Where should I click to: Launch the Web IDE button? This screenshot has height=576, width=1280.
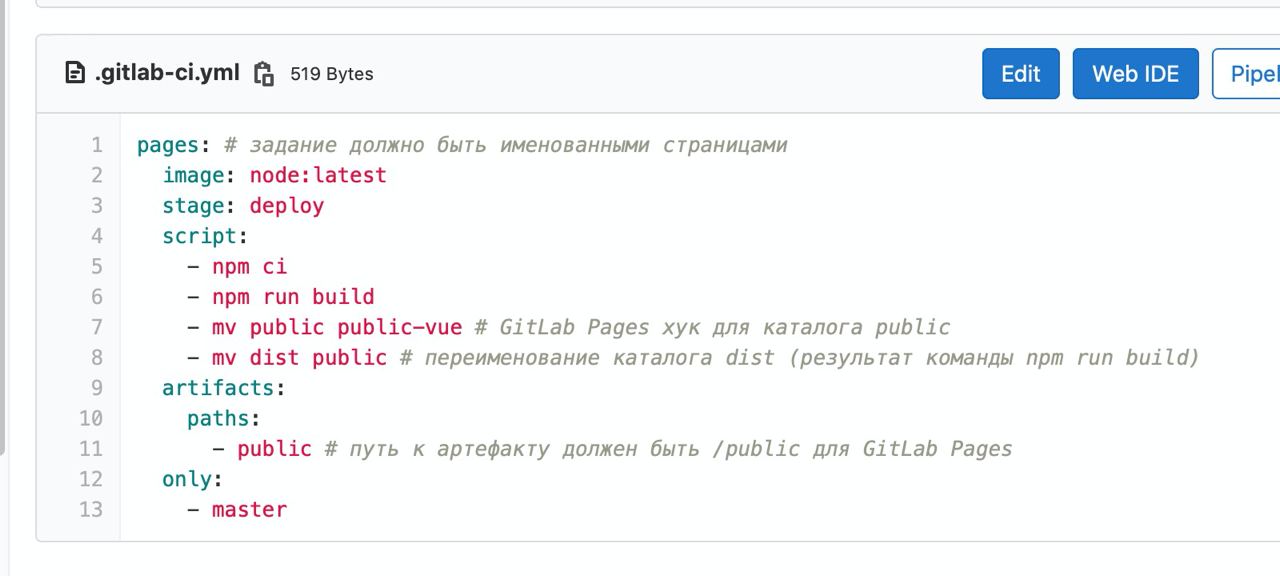(x=1136, y=74)
